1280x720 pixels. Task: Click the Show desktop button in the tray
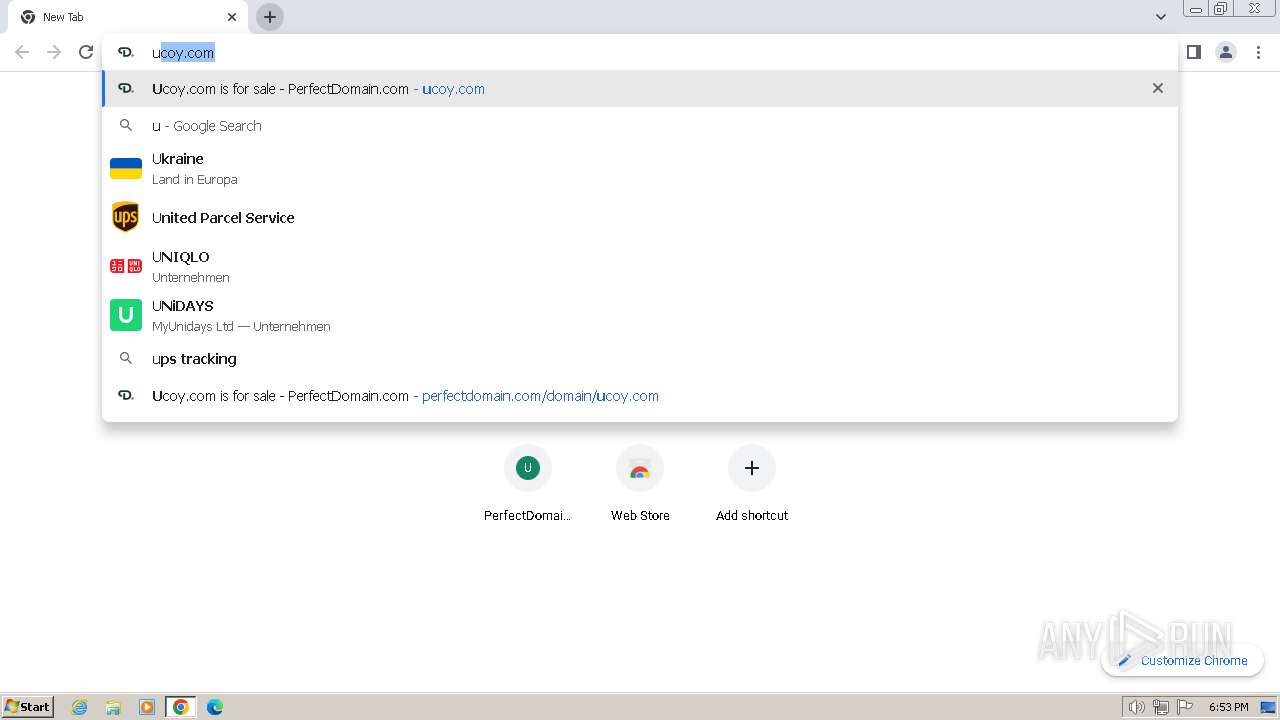1269,707
